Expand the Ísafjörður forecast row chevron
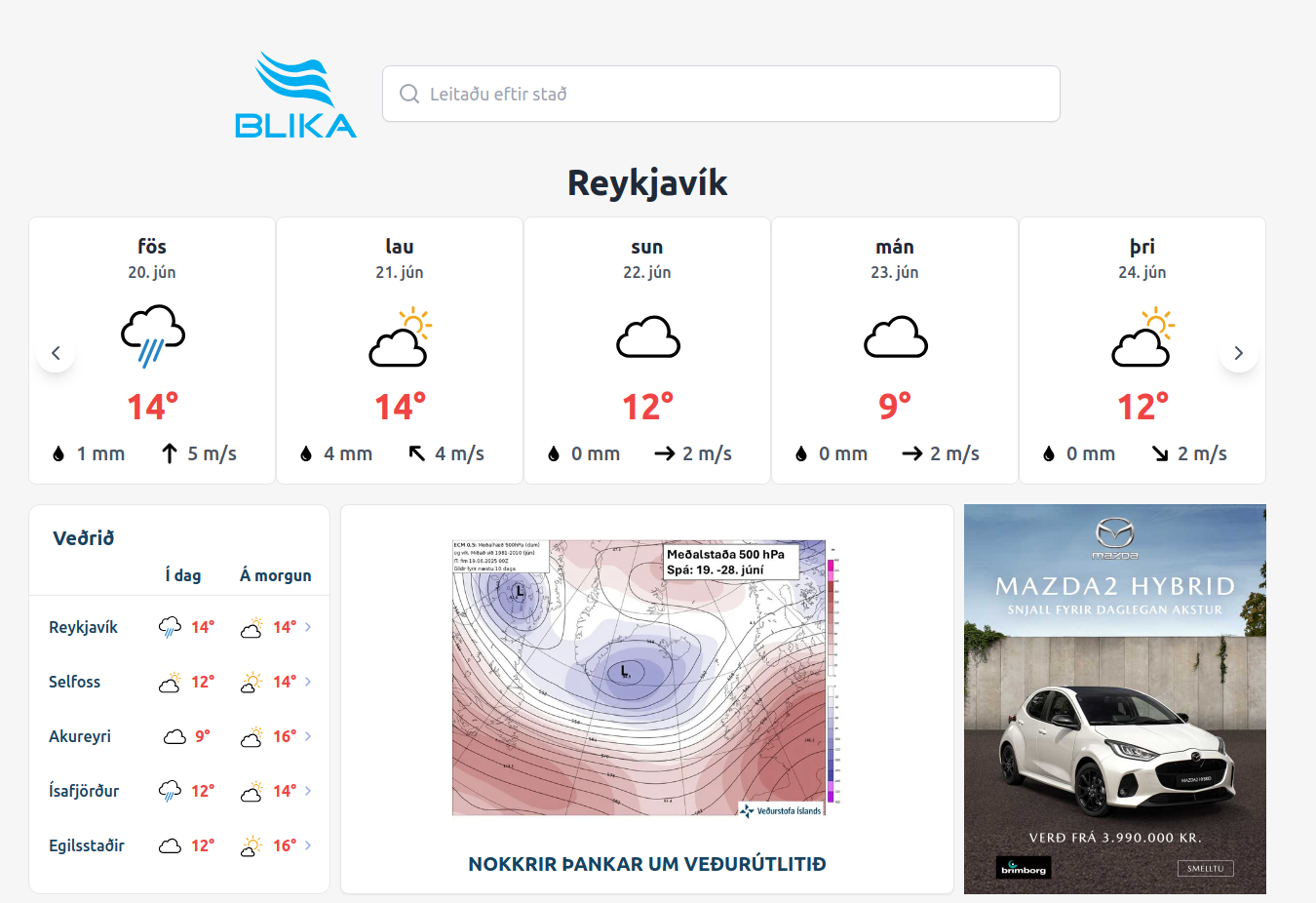Image resolution: width=1316 pixels, height=903 pixels. click(x=309, y=791)
